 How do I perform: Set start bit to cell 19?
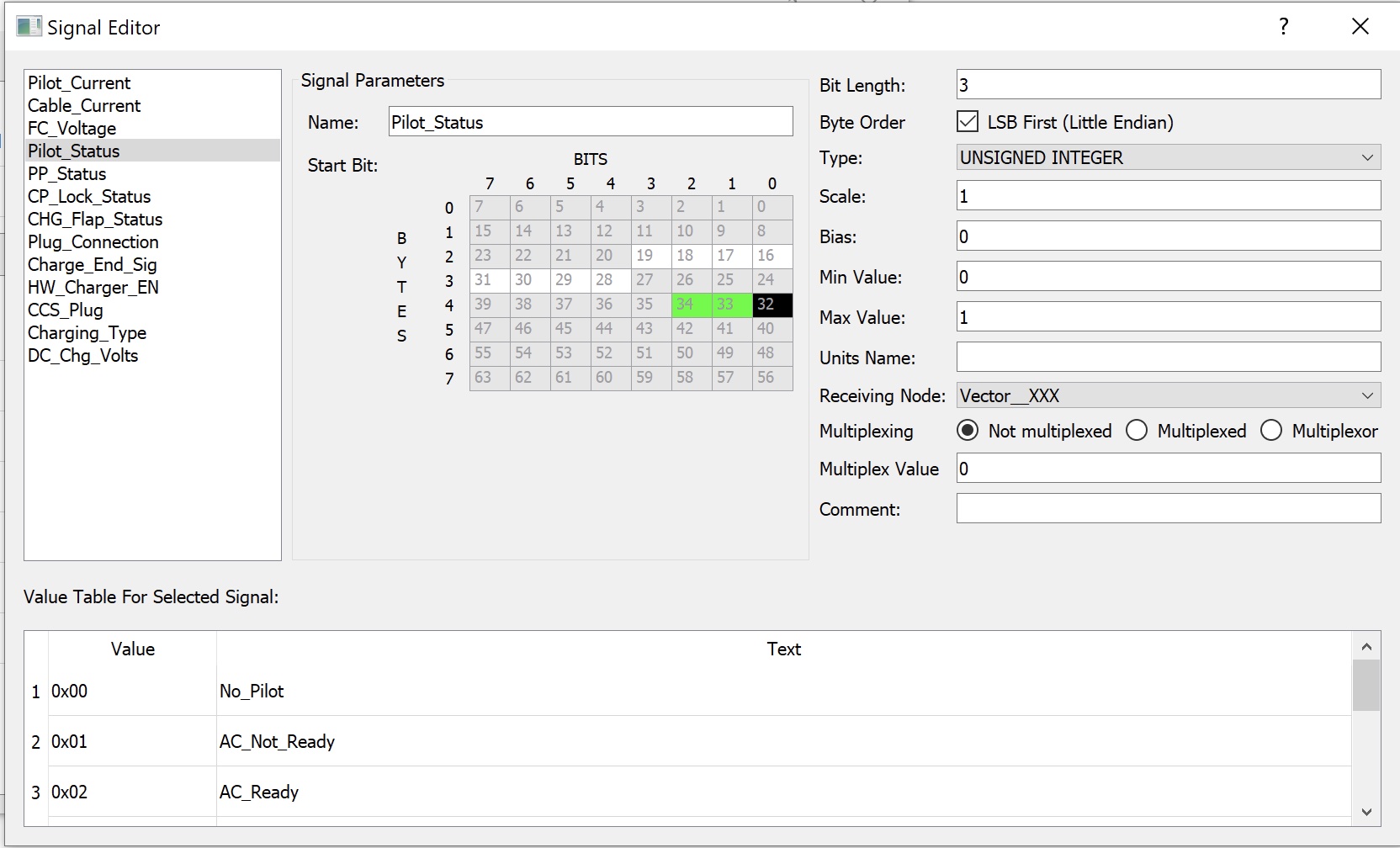pyautogui.click(x=650, y=256)
